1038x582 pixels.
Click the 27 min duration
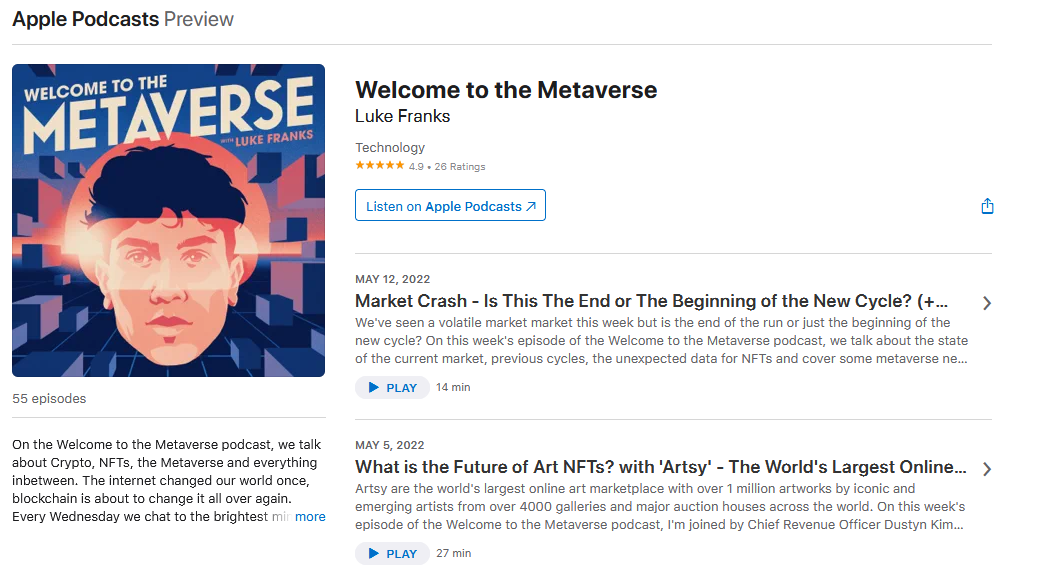coord(453,554)
